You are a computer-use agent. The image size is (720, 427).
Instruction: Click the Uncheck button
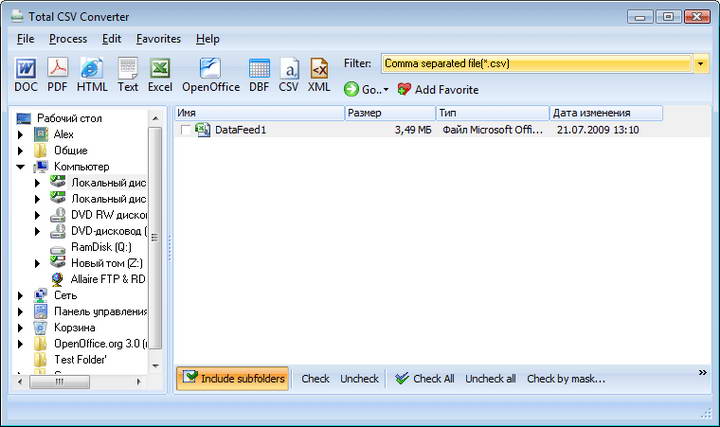360,379
